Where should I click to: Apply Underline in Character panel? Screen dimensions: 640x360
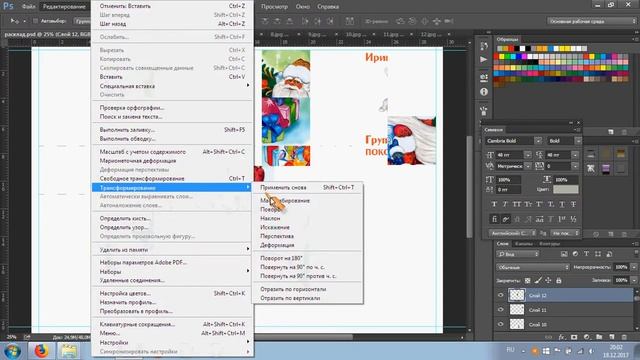[x=562, y=204]
